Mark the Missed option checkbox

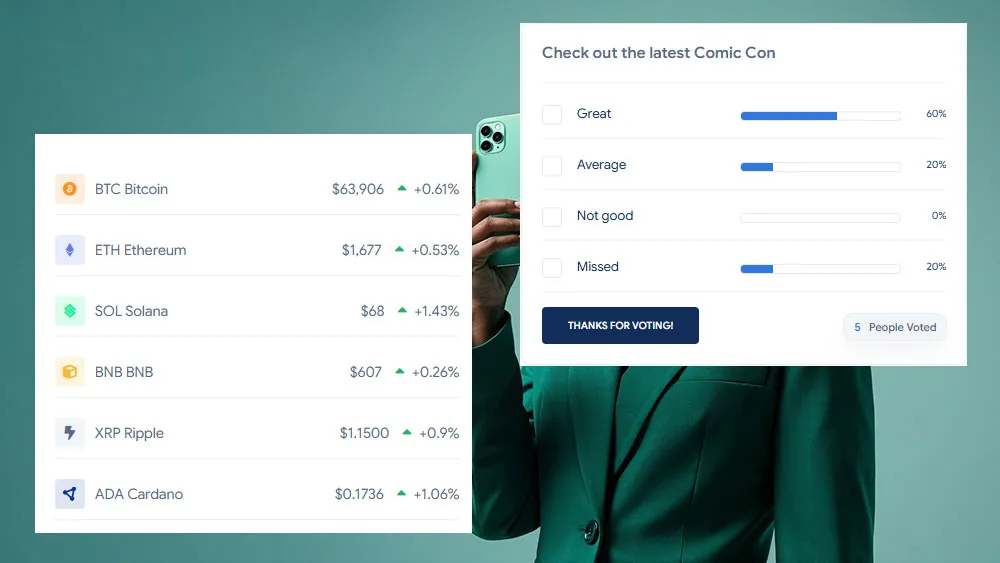(552, 268)
